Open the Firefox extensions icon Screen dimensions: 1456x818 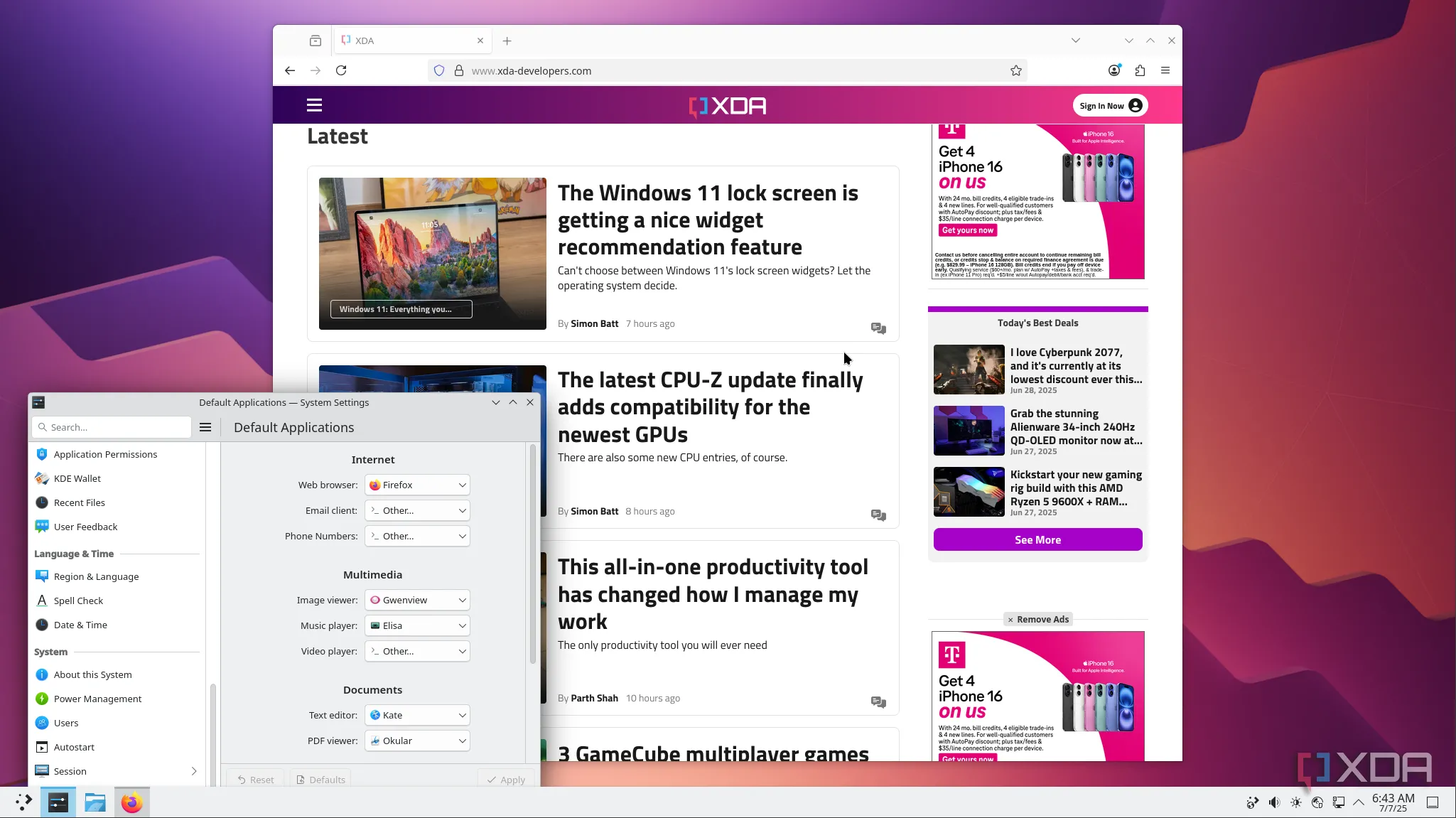coord(1140,70)
